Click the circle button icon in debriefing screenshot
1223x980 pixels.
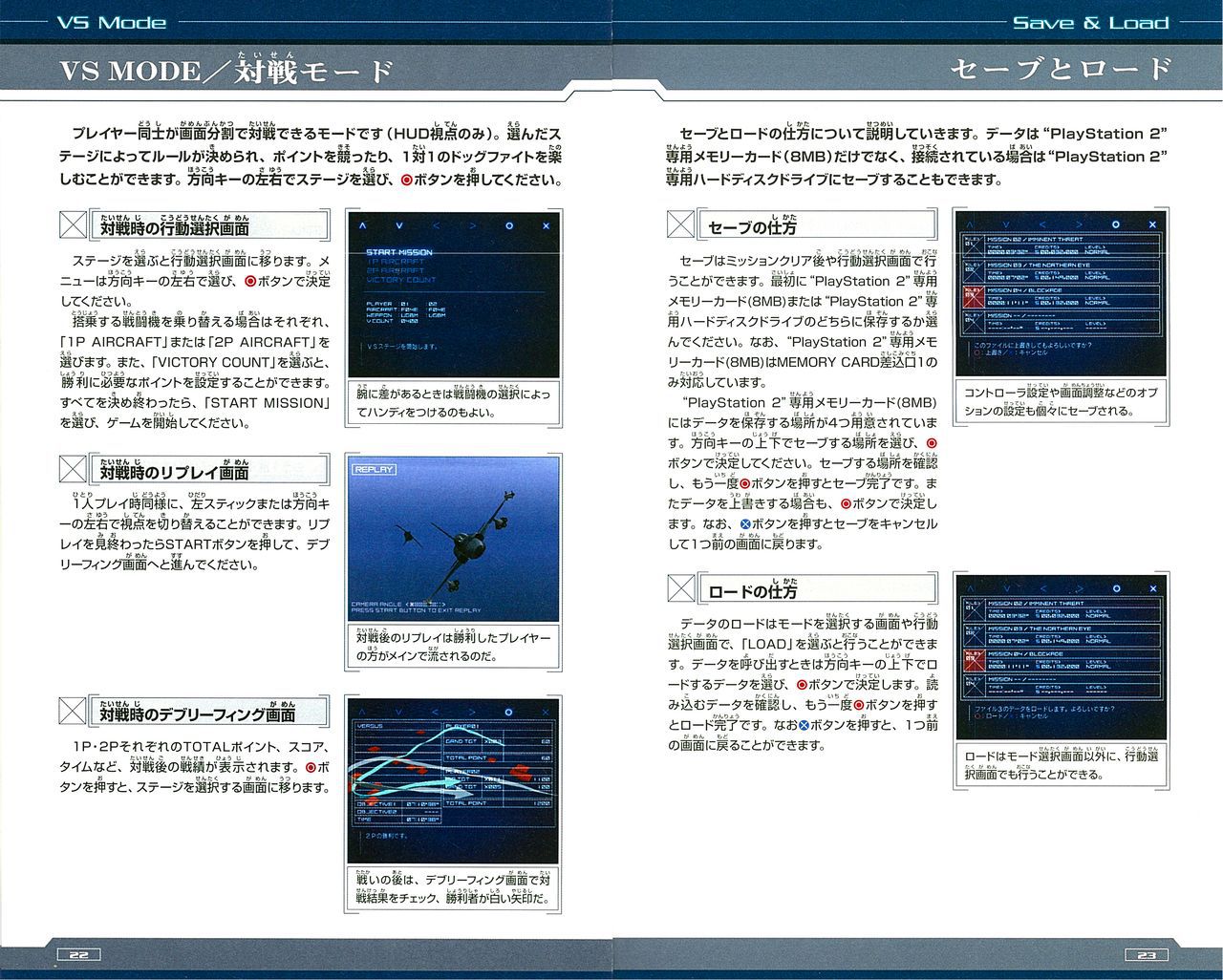[x=509, y=713]
